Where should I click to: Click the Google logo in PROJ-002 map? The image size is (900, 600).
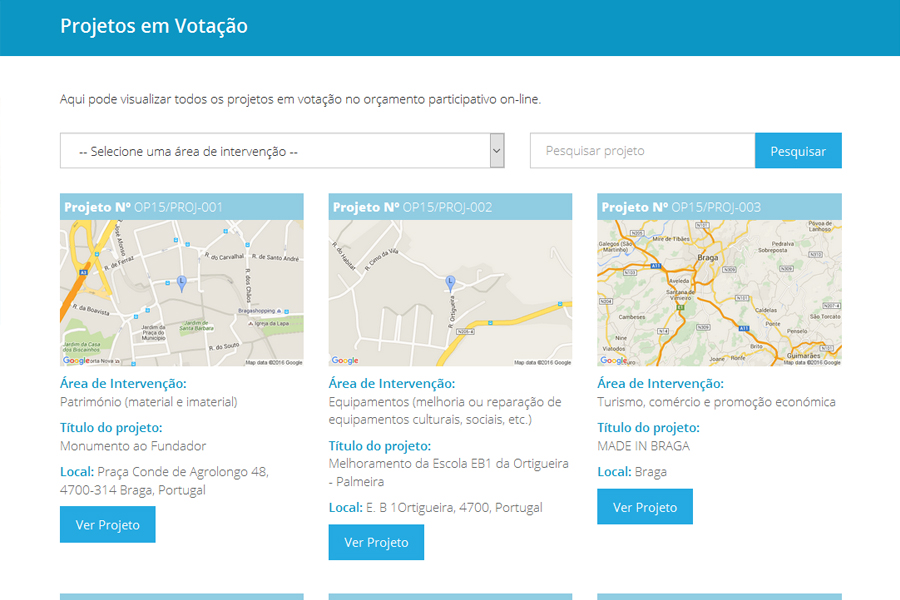345,361
